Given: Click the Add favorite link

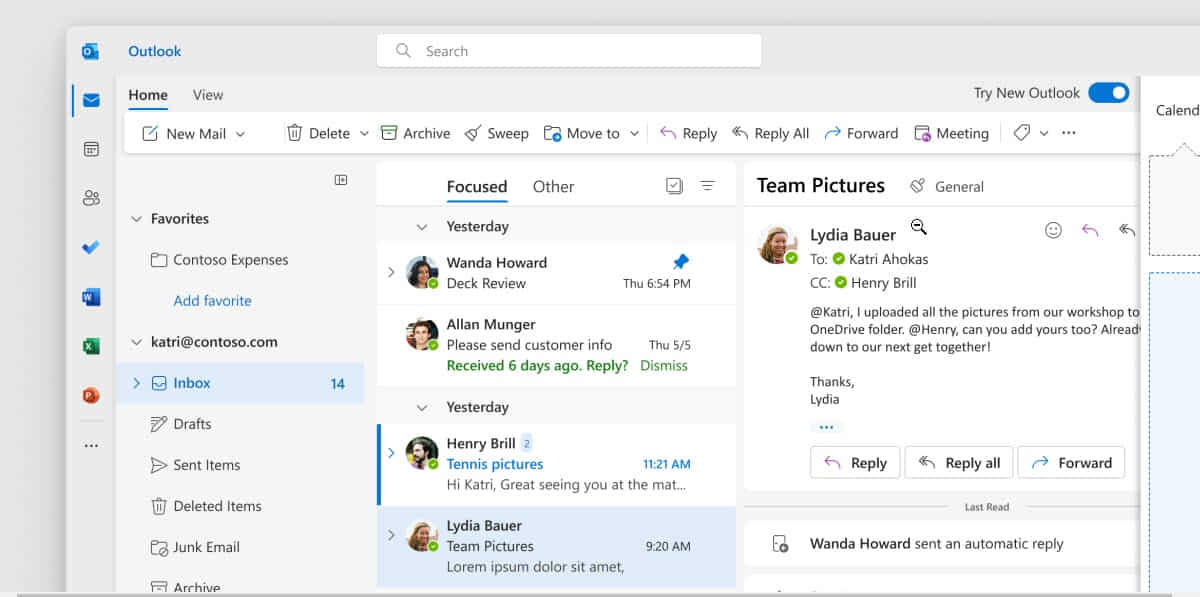Looking at the screenshot, I should [x=212, y=300].
